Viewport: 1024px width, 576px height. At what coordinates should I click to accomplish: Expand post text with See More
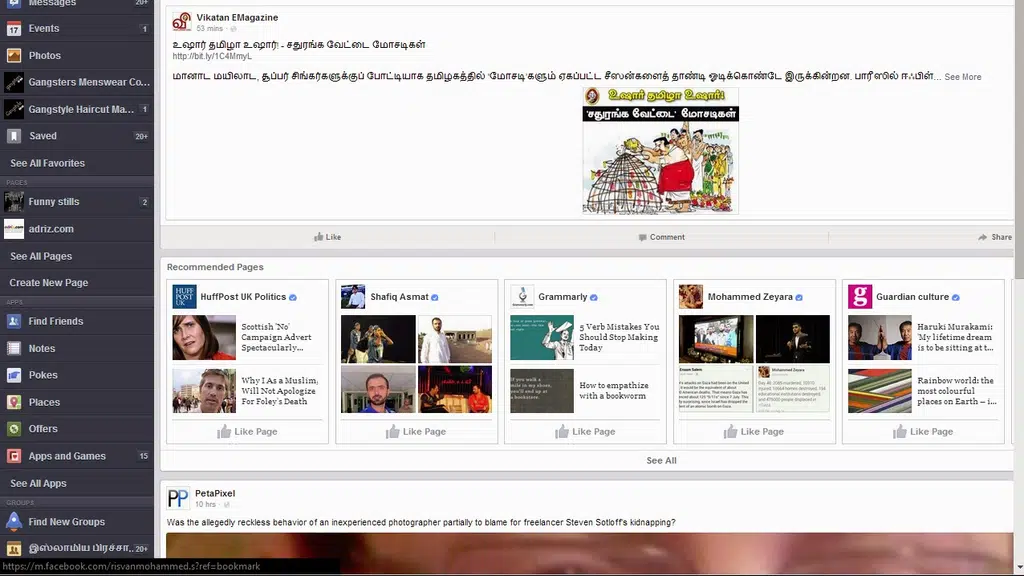(x=963, y=77)
